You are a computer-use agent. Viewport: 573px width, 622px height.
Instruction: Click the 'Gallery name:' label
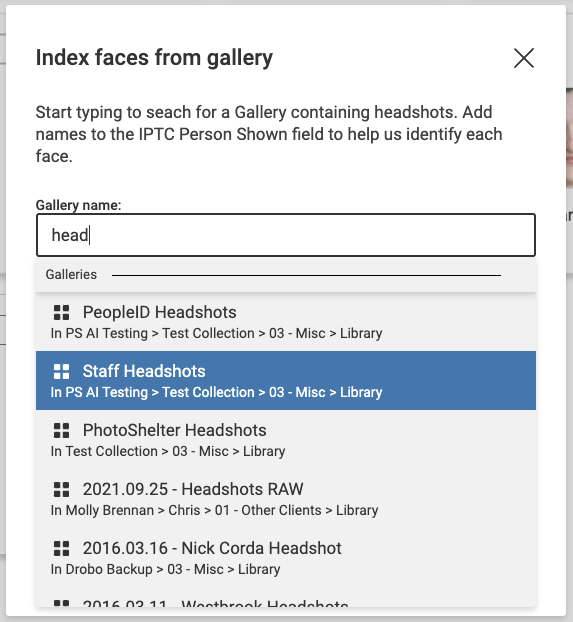tap(79, 205)
